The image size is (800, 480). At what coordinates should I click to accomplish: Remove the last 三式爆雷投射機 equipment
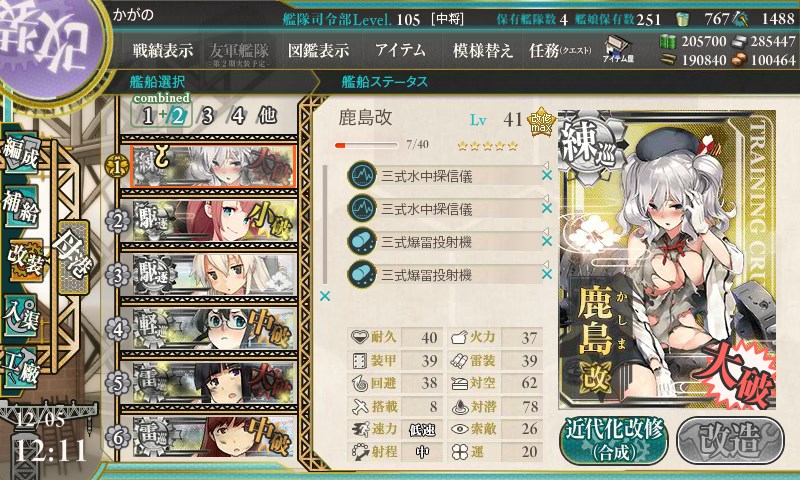tap(546, 274)
